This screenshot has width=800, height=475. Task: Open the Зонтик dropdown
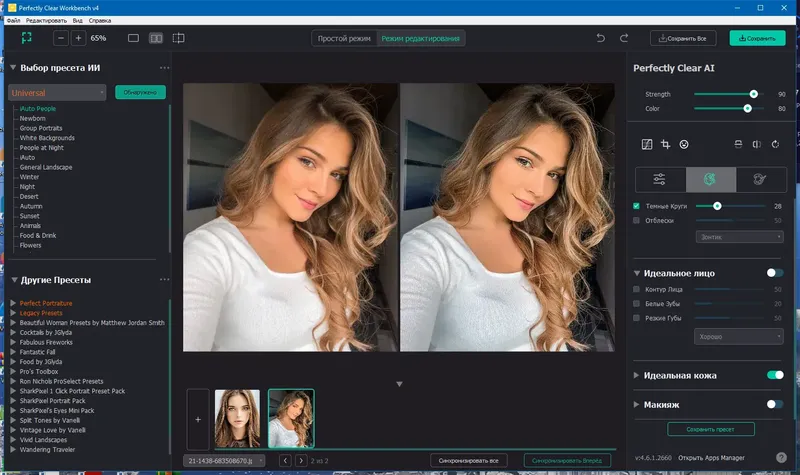tap(739, 237)
